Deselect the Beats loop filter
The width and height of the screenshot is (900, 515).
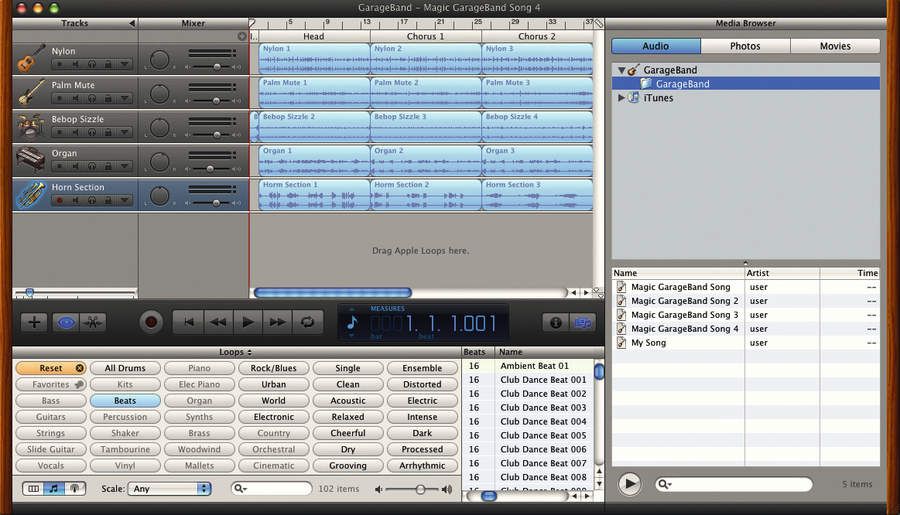125,401
